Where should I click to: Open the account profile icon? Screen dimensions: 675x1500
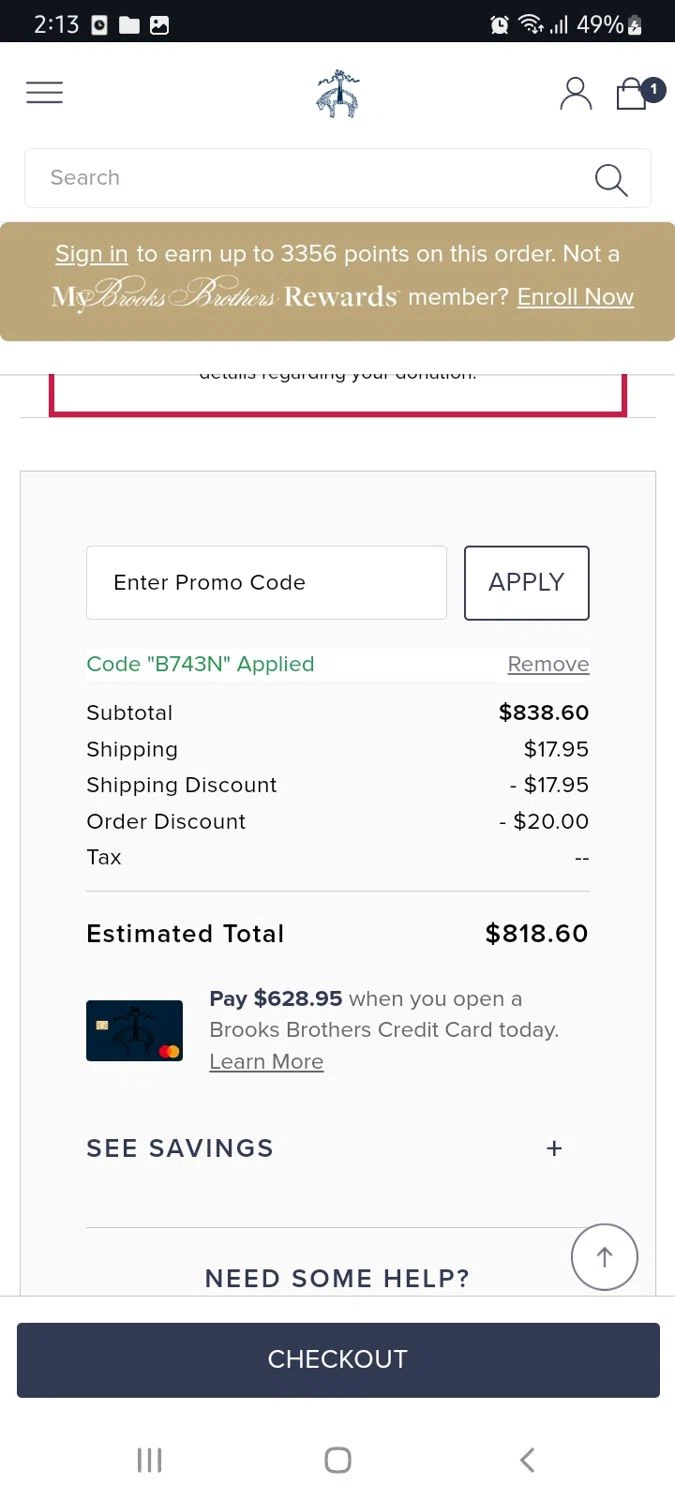pos(575,93)
